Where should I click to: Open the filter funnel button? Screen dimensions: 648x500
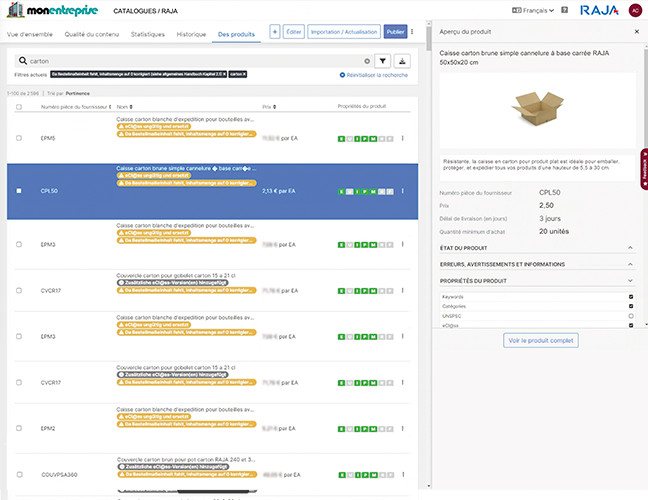click(x=383, y=61)
